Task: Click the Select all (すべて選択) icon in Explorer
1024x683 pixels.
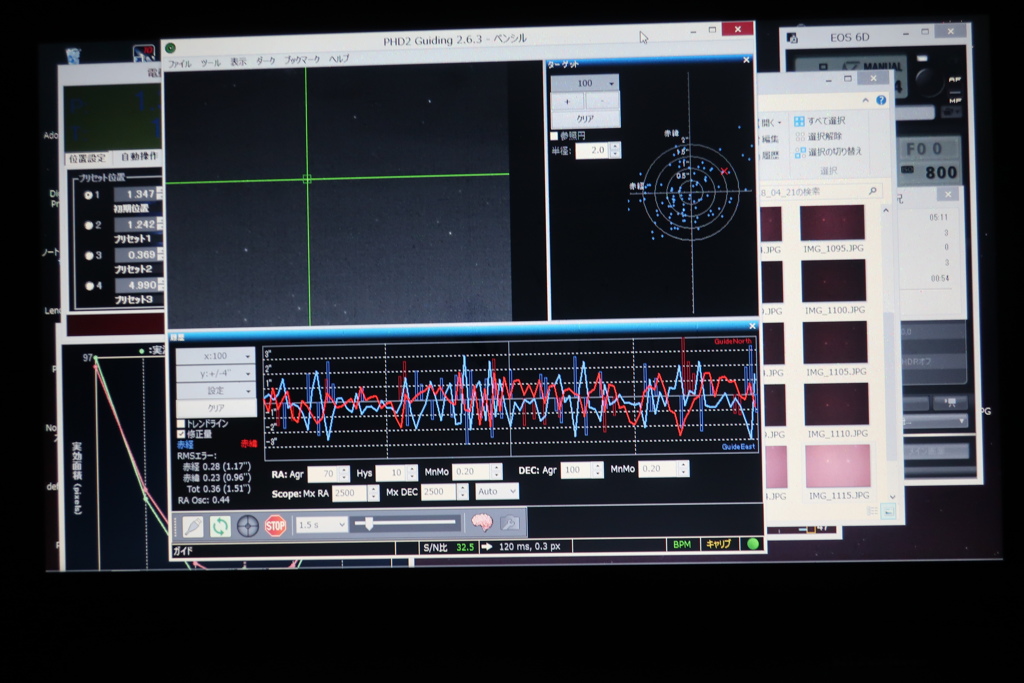Action: pos(799,121)
